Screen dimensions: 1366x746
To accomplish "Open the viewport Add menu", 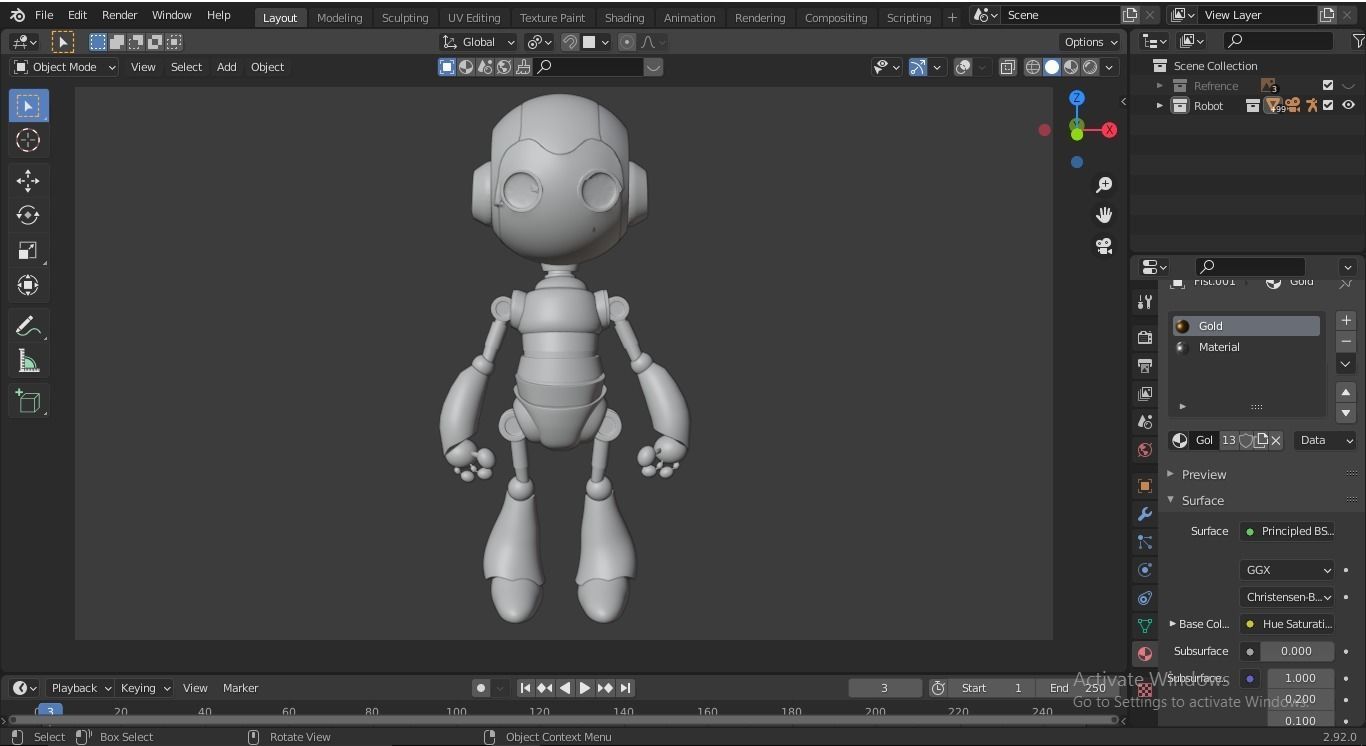I will click(x=226, y=67).
